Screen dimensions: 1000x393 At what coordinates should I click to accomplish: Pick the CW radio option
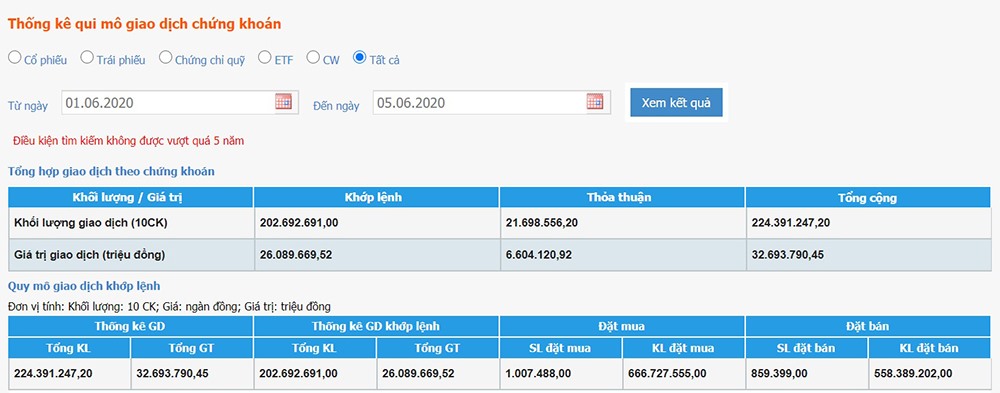pyautogui.click(x=312, y=57)
